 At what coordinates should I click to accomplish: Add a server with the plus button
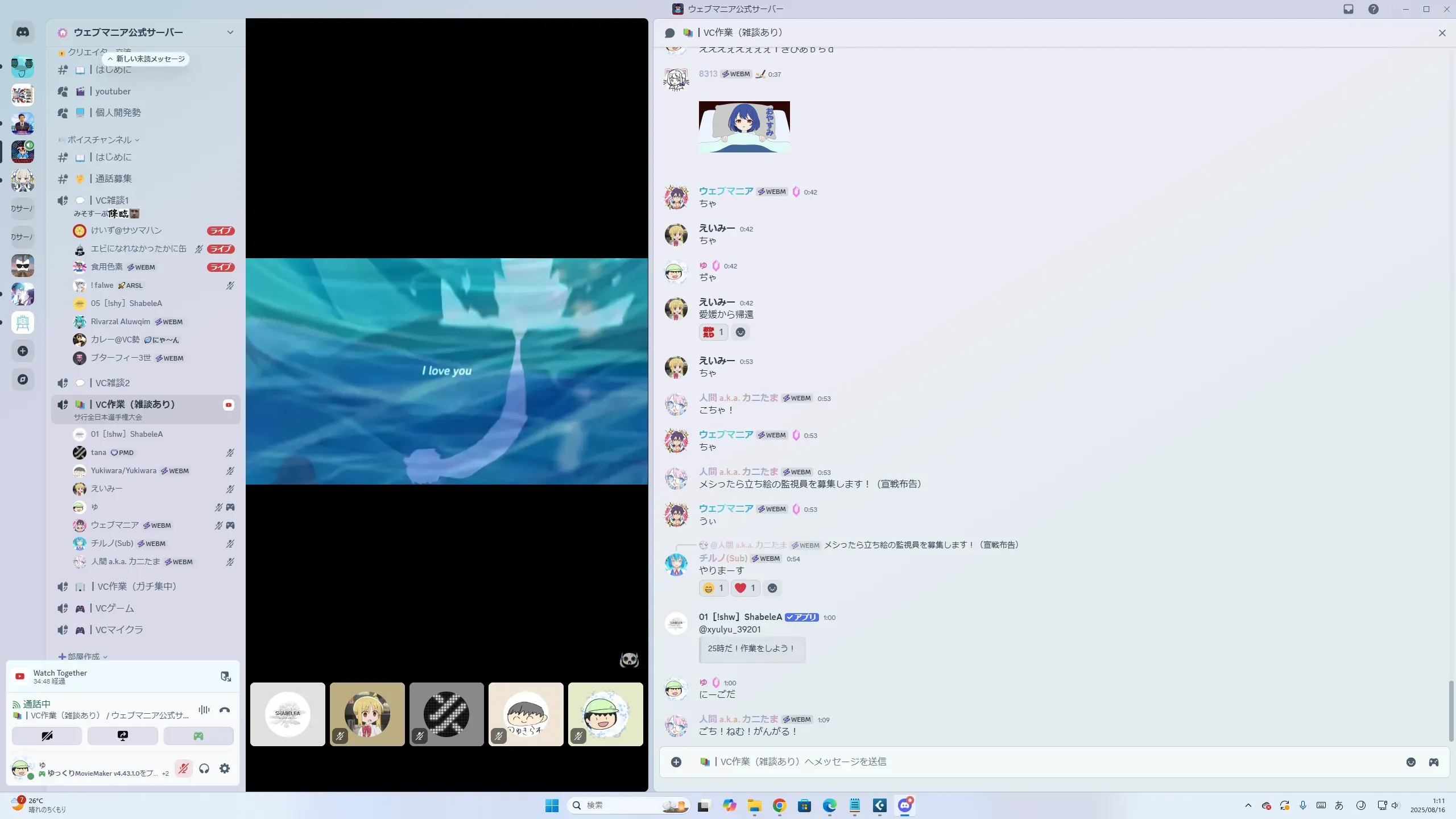click(23, 351)
